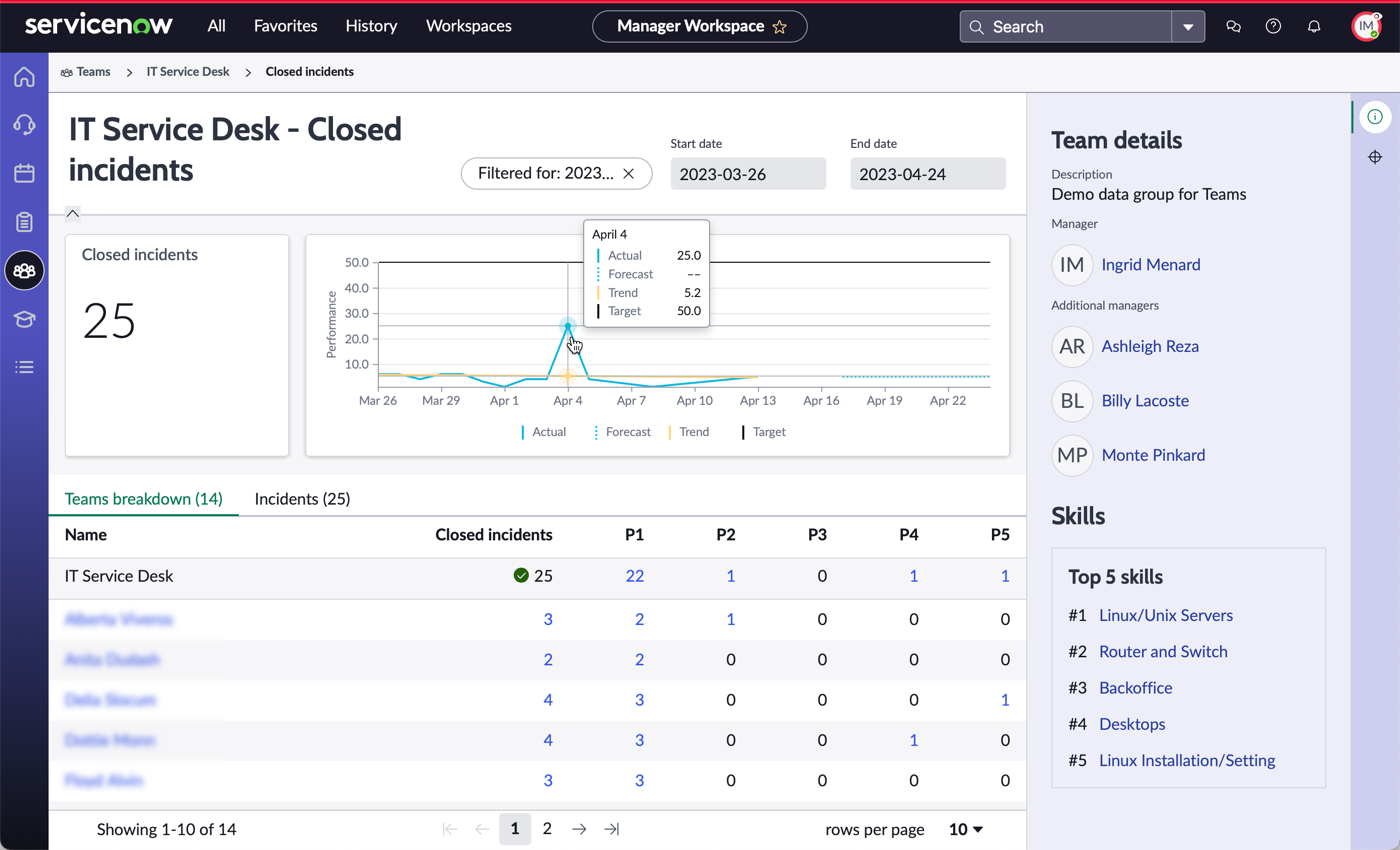
Task: Collapse the chart section chevron
Action: [x=73, y=212]
